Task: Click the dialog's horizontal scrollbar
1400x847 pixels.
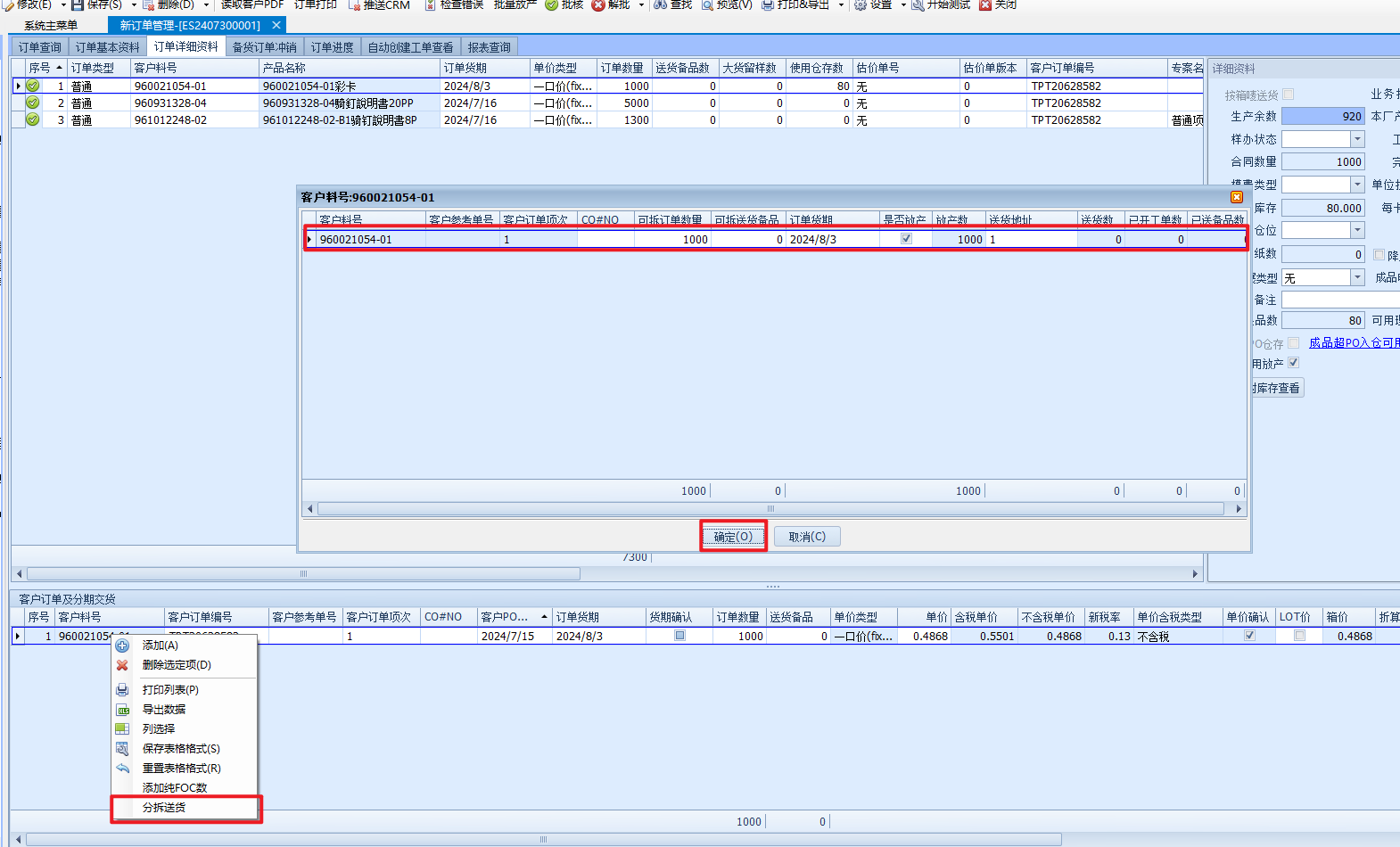Action: pyautogui.click(x=770, y=508)
